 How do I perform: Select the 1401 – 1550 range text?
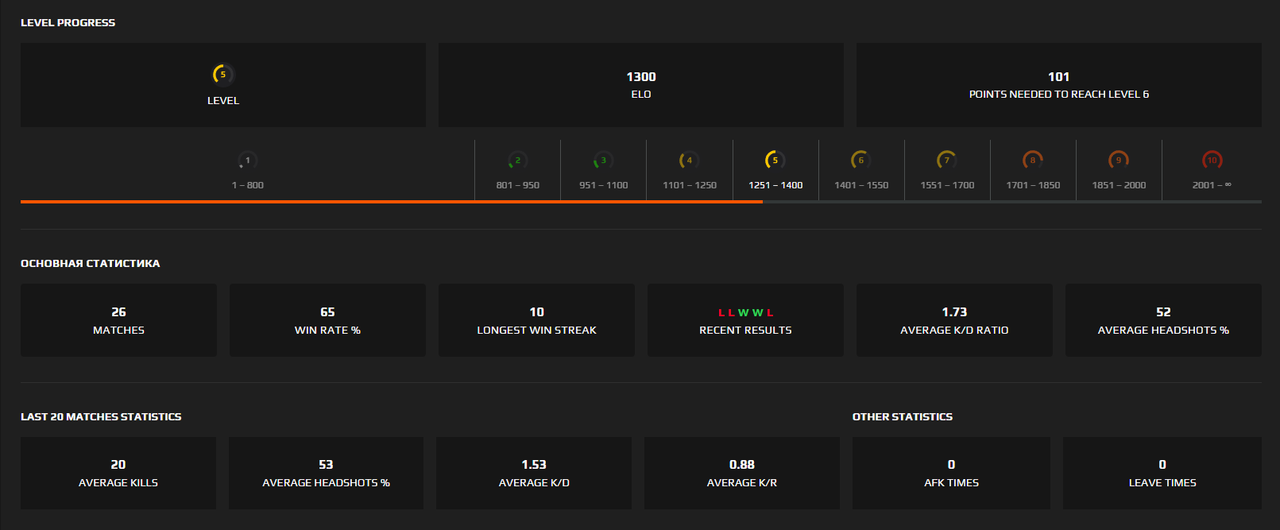click(861, 185)
